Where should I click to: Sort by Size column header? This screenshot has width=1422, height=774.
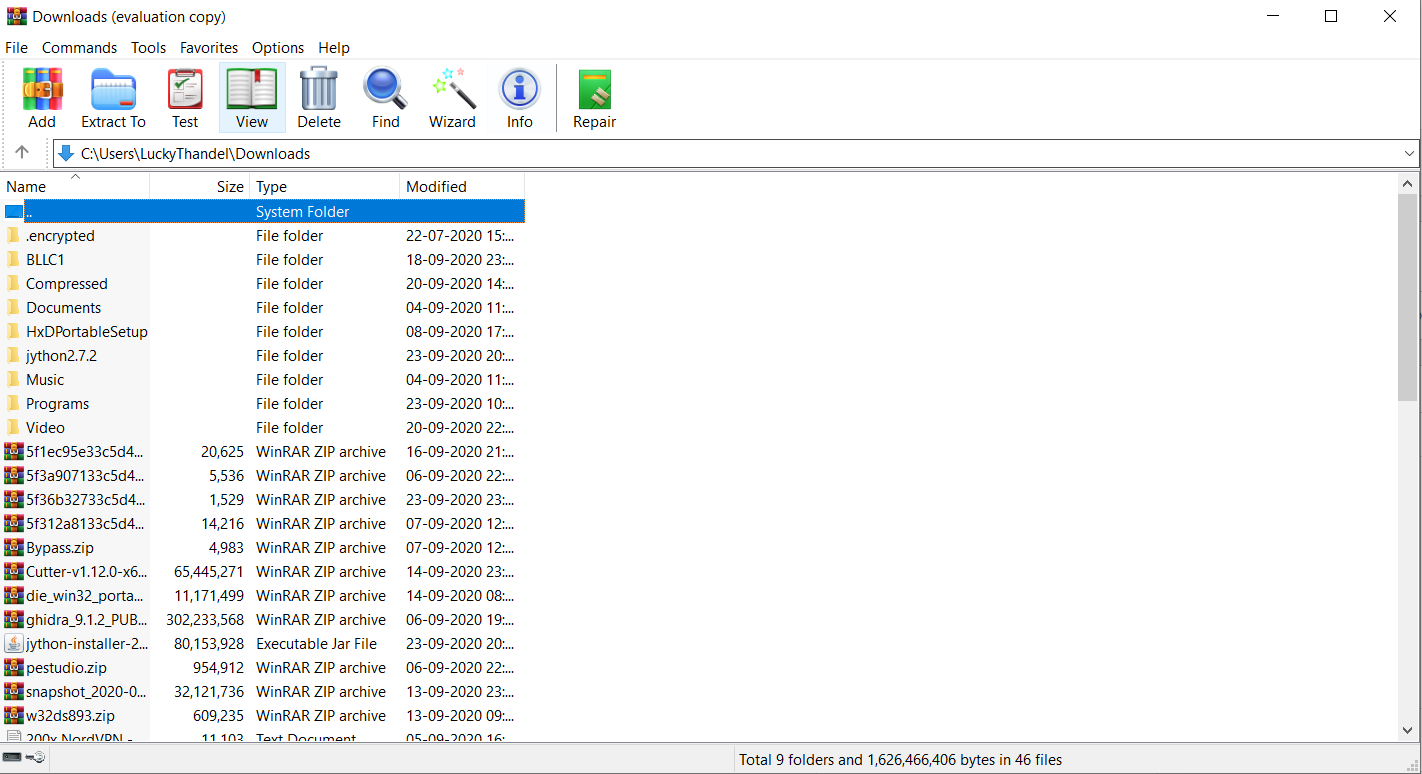tap(200, 186)
